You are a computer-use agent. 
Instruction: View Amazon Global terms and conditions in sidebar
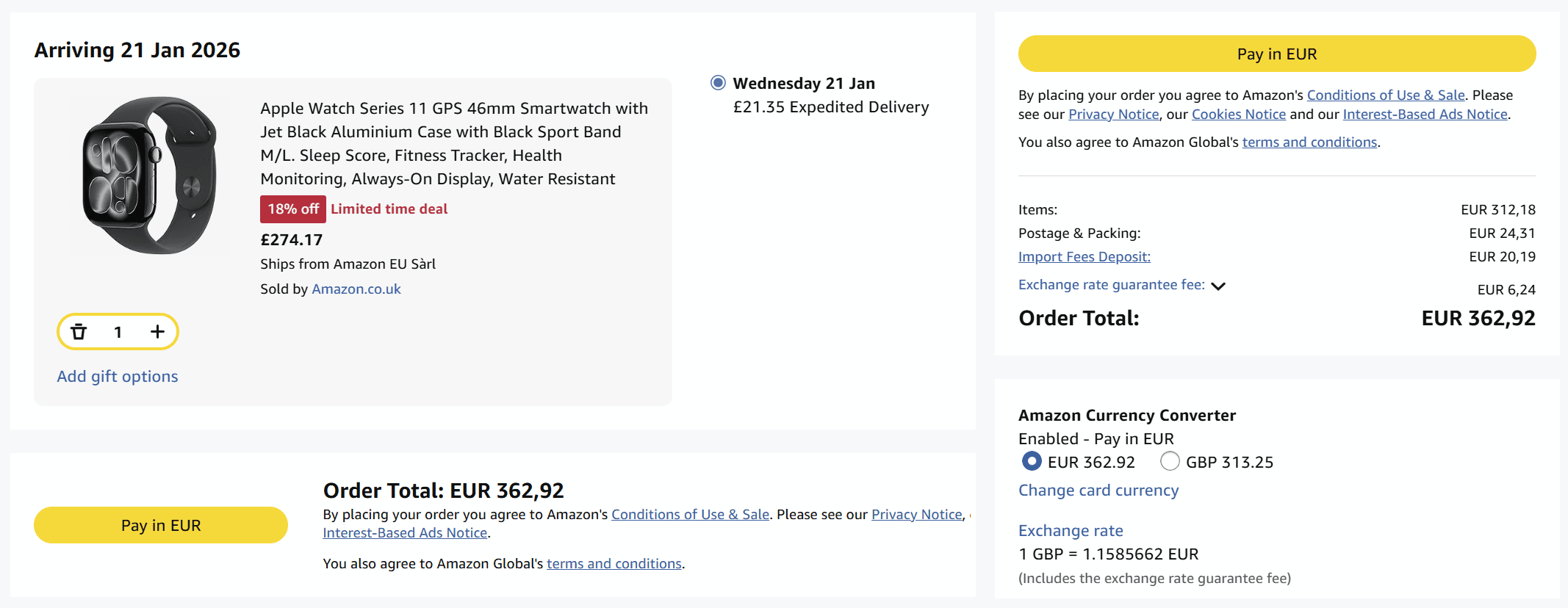click(1309, 142)
